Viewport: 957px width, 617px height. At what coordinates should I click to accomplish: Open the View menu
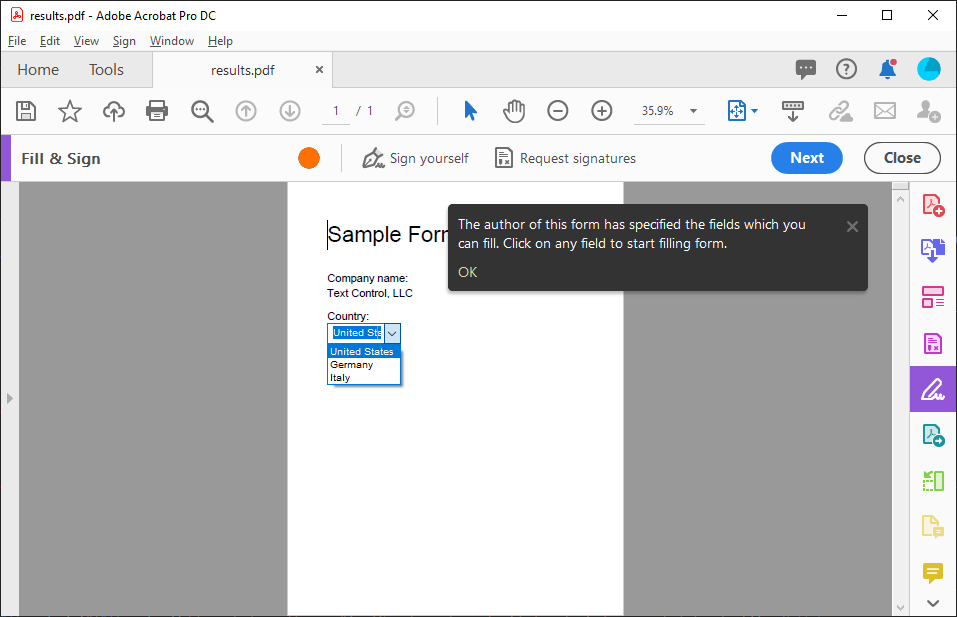[86, 41]
